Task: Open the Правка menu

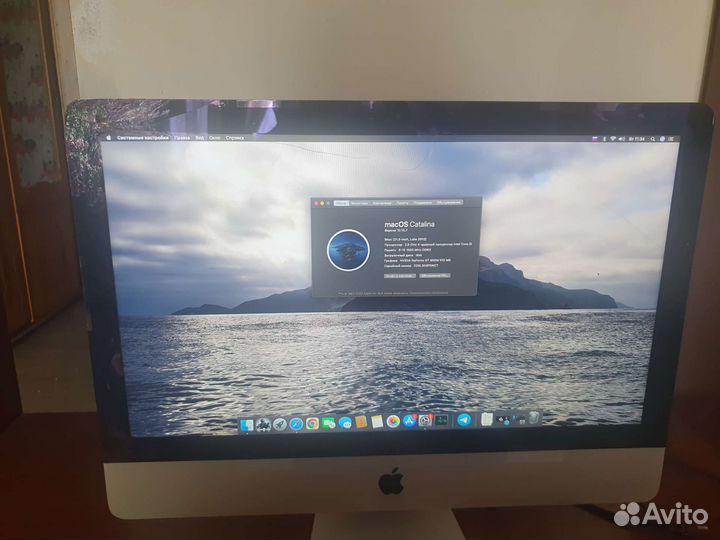Action: (182, 137)
